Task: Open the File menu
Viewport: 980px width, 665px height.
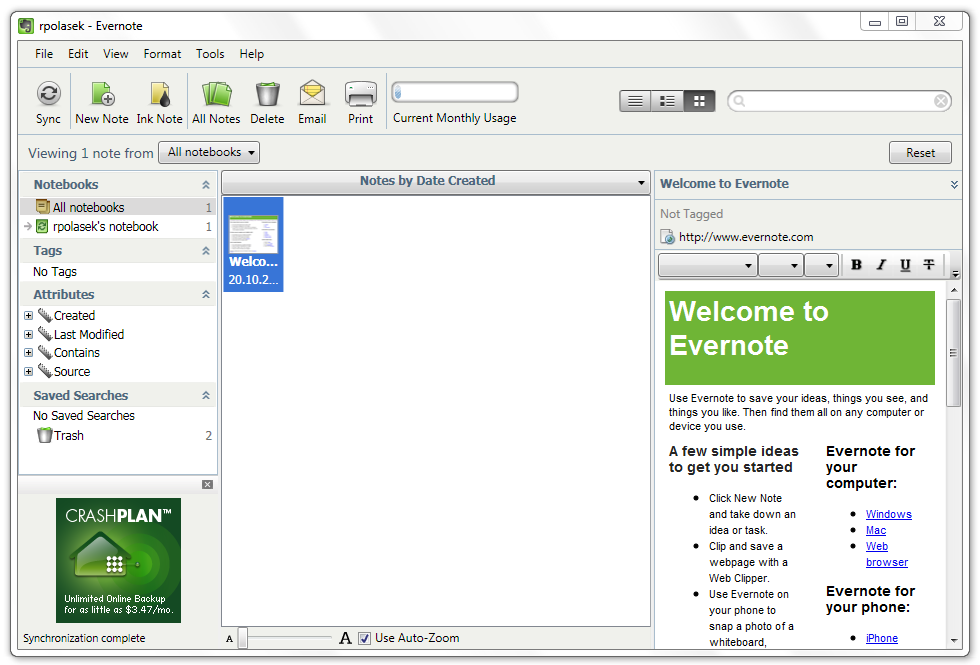Action: tap(44, 54)
